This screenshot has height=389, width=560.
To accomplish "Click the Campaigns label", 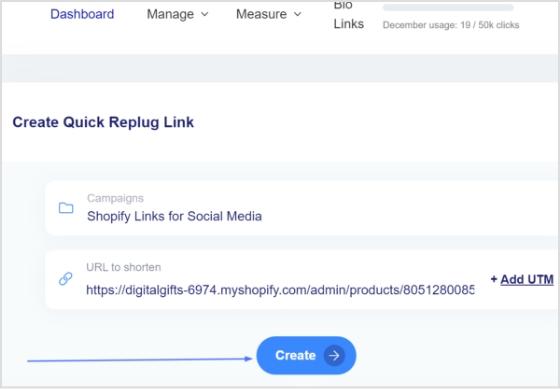I will point(115,198).
